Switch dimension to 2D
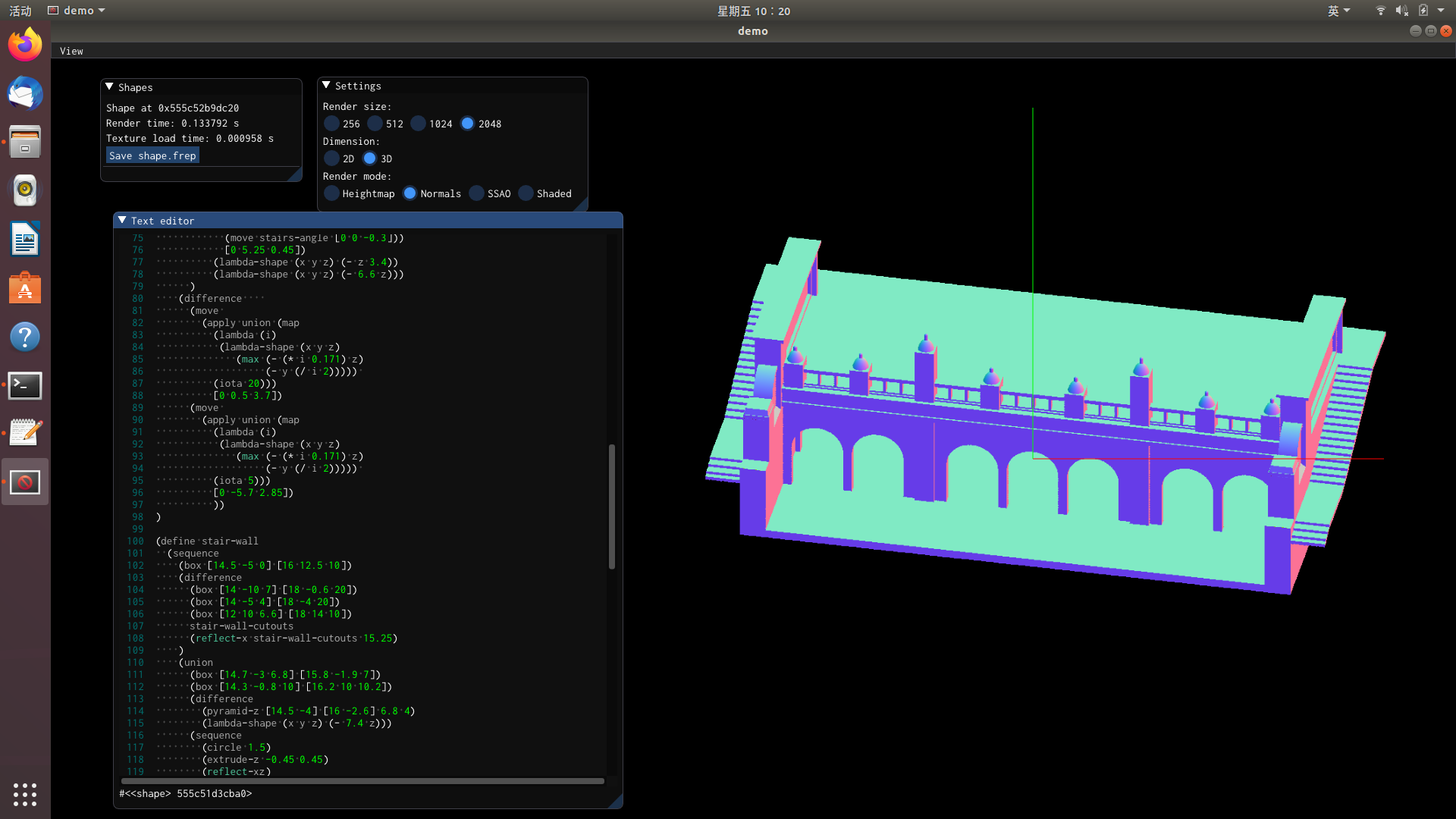 [x=332, y=158]
